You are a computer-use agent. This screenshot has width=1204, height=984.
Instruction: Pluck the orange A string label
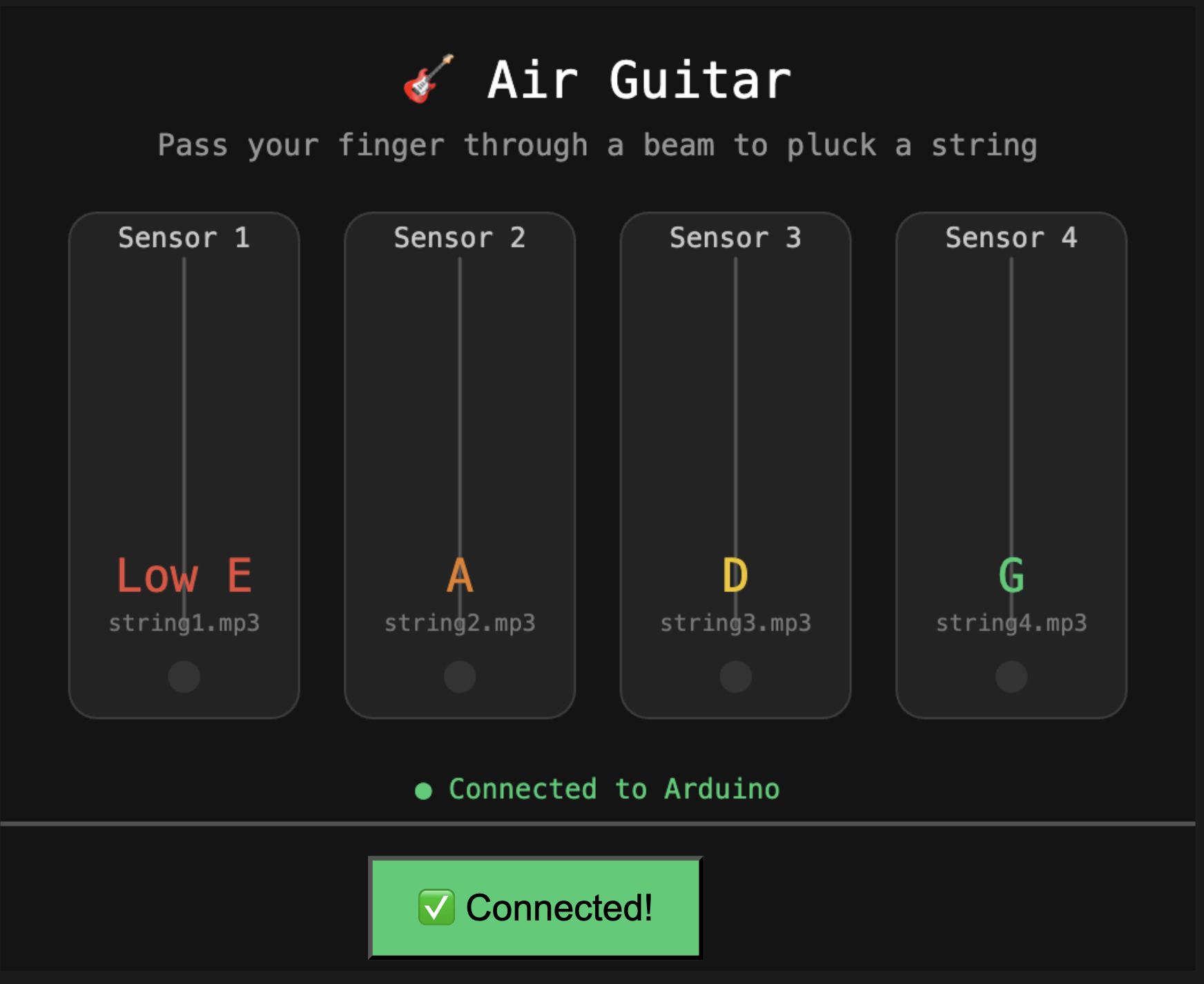click(x=460, y=575)
